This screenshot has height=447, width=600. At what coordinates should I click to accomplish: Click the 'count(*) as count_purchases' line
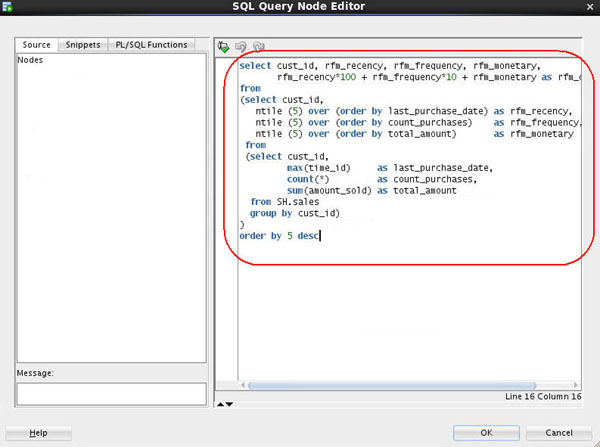tap(382, 179)
